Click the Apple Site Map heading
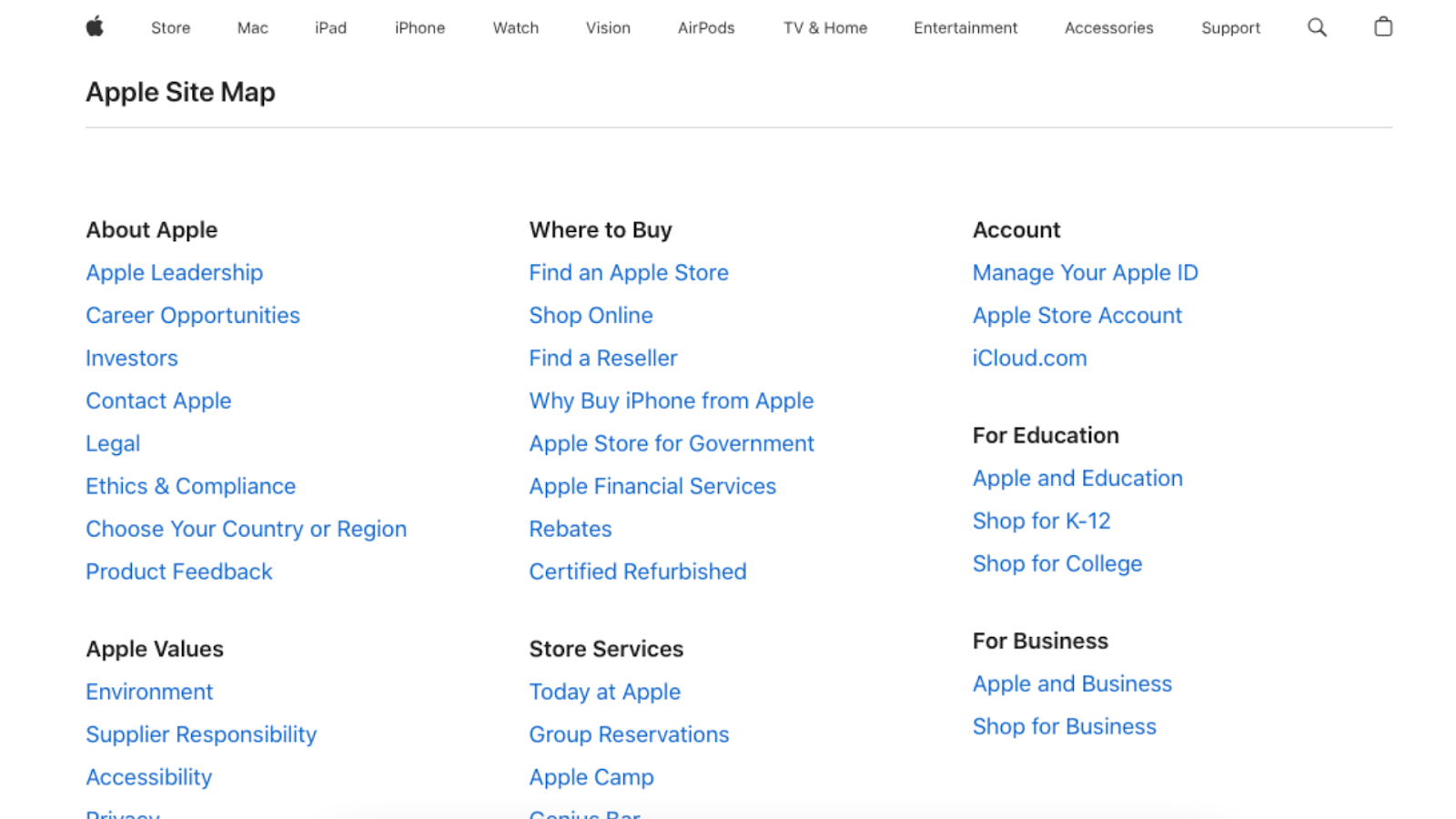The height and width of the screenshot is (819, 1456). (180, 93)
